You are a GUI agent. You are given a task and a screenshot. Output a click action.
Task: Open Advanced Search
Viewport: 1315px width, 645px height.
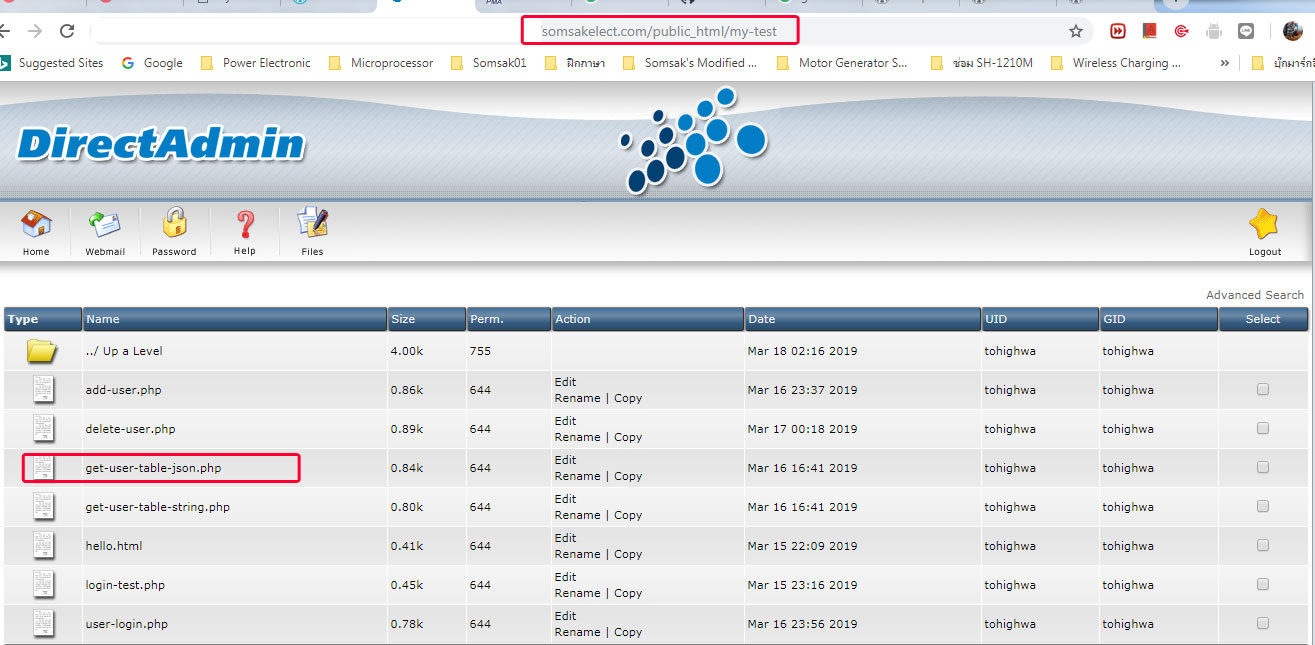1255,294
